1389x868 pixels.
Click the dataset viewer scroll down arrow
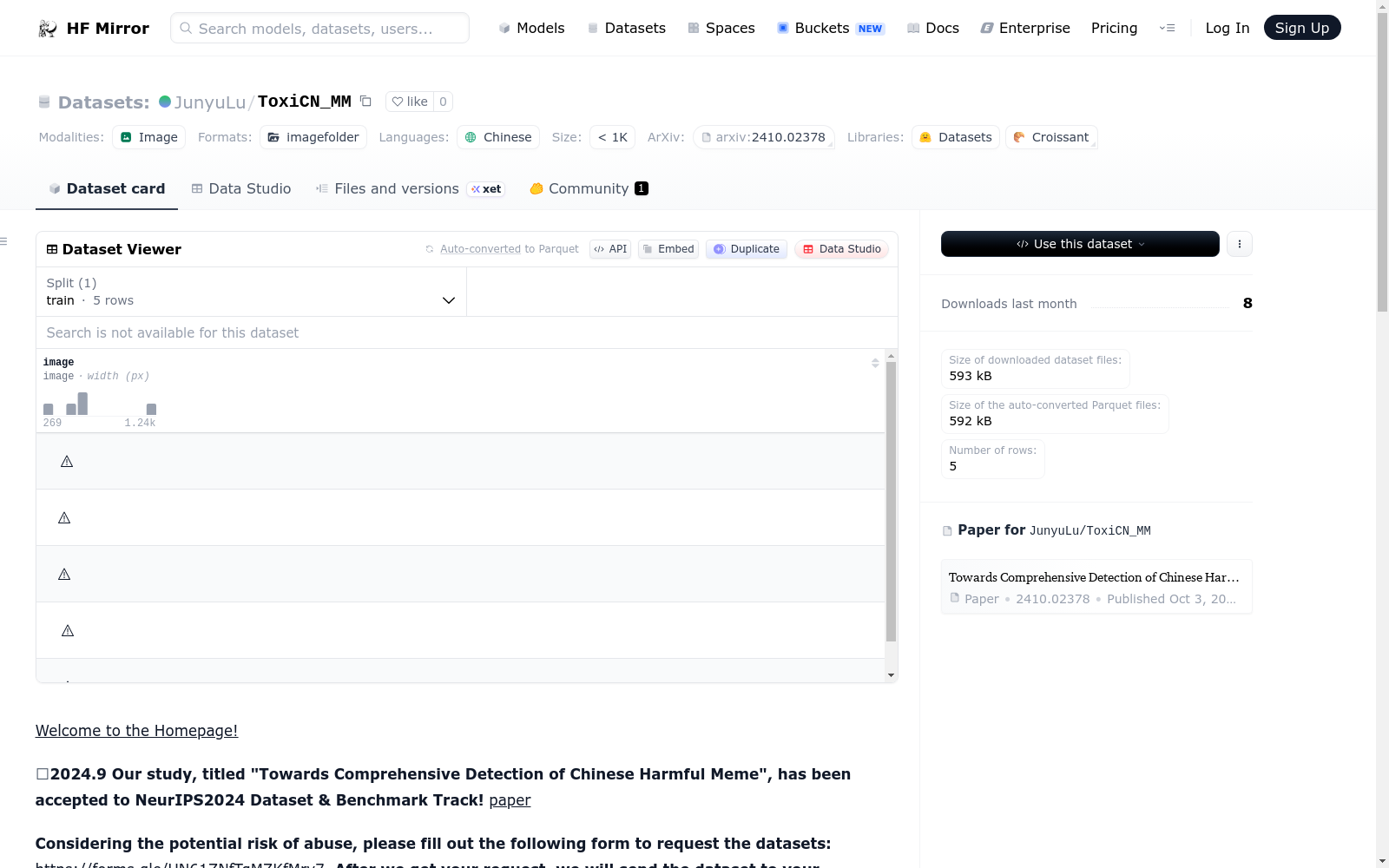[x=891, y=675]
